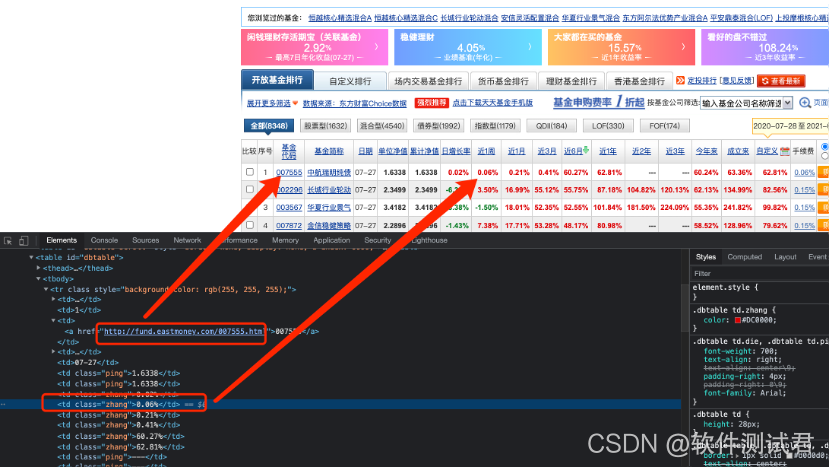Open fund code 003567 link

289,208
